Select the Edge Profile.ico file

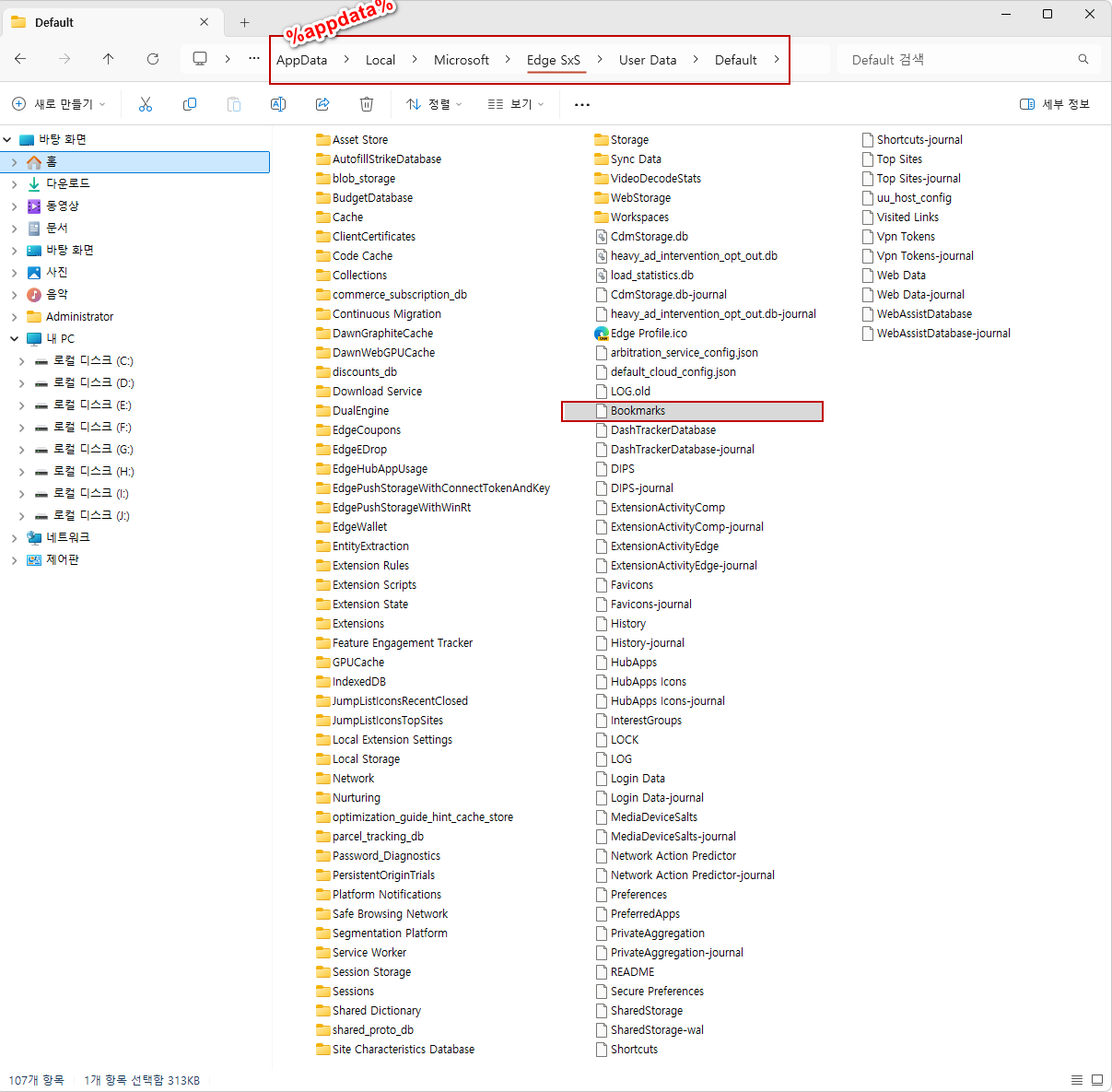tap(641, 334)
